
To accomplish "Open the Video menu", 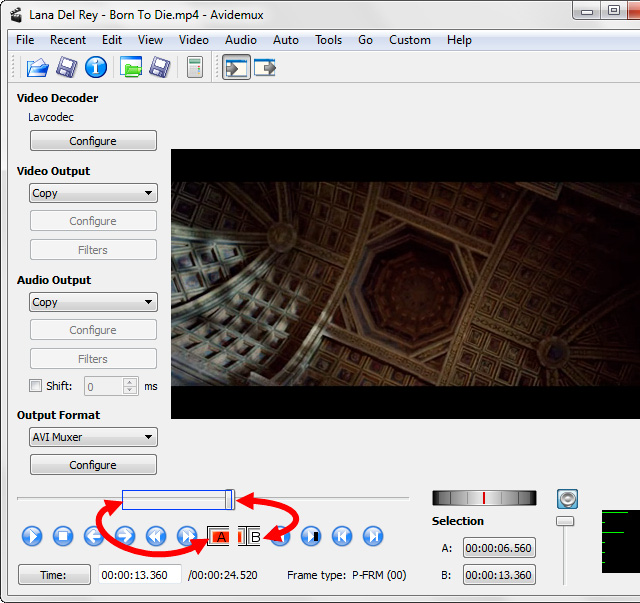I will [x=193, y=40].
